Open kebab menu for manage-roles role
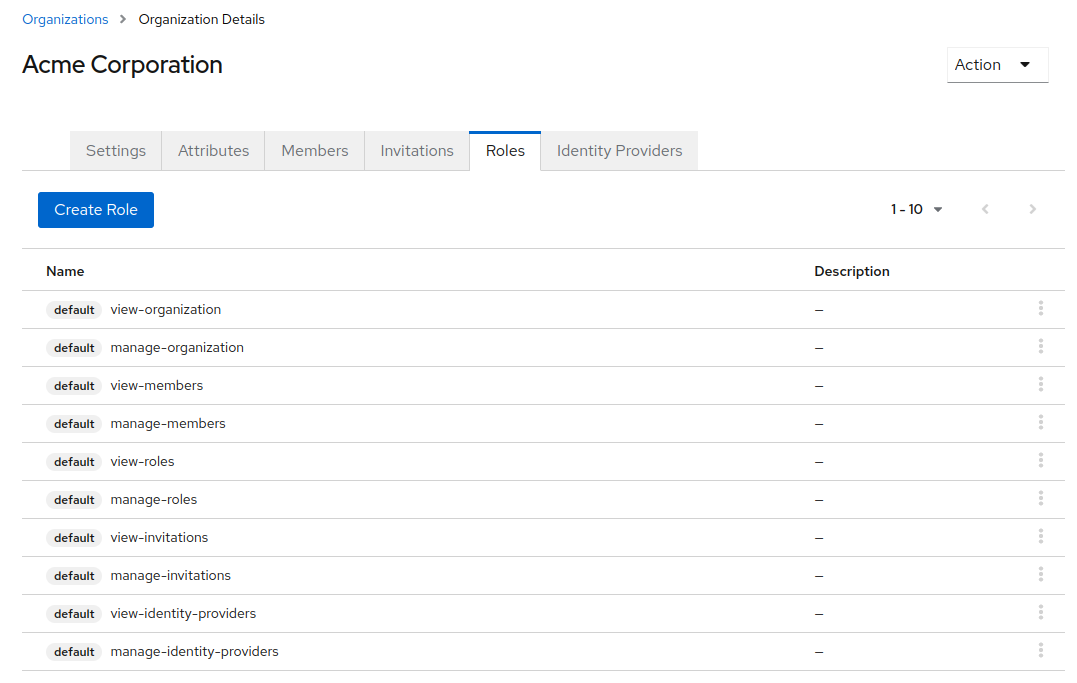Image resolution: width=1077 pixels, height=683 pixels. coord(1040,499)
